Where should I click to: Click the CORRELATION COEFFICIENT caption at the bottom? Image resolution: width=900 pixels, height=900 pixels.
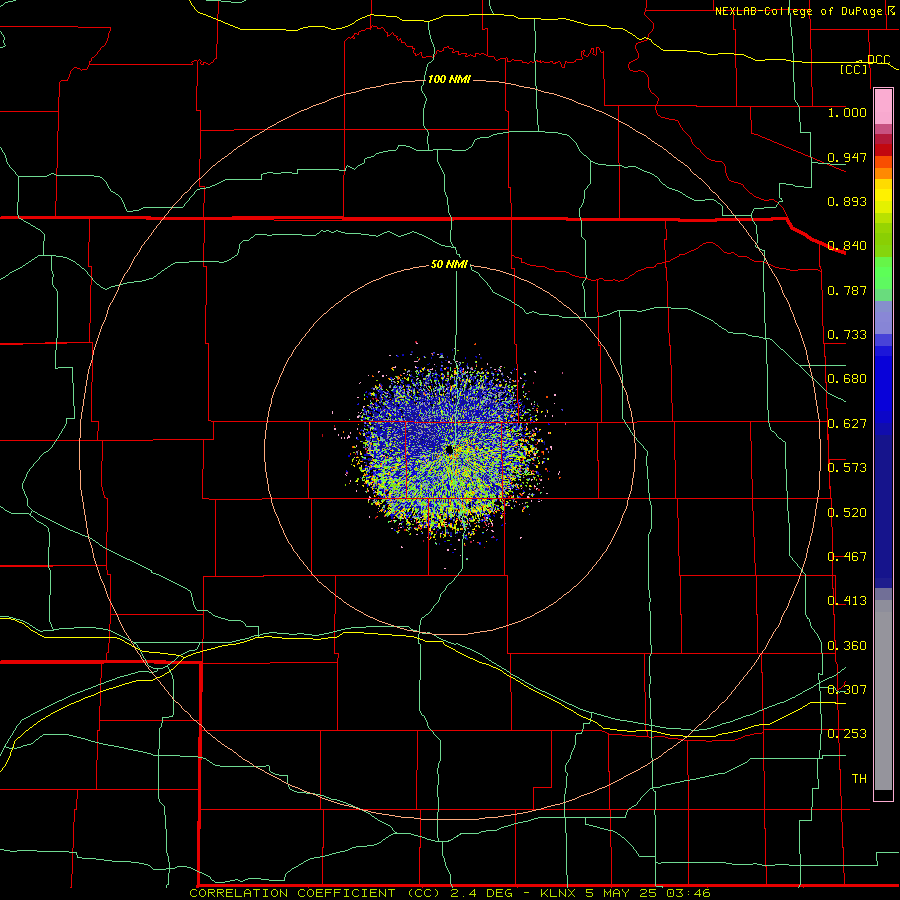coord(292,893)
